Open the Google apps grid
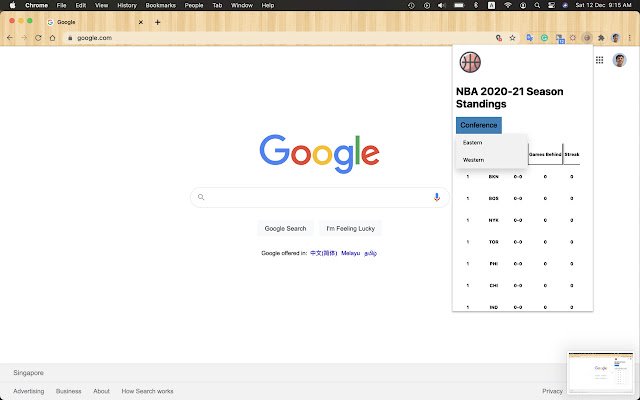The height and width of the screenshot is (400, 640). (x=599, y=60)
